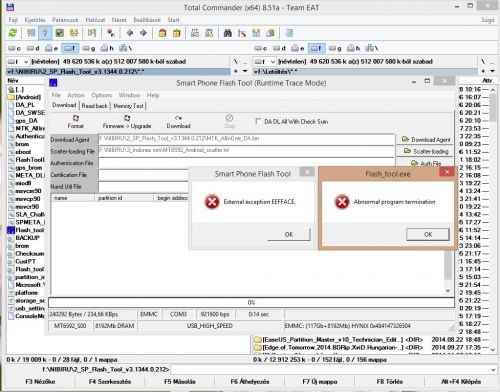Screen dimensions: 500x392
Task: Open the Beállítások menu
Action: (x=147, y=20)
